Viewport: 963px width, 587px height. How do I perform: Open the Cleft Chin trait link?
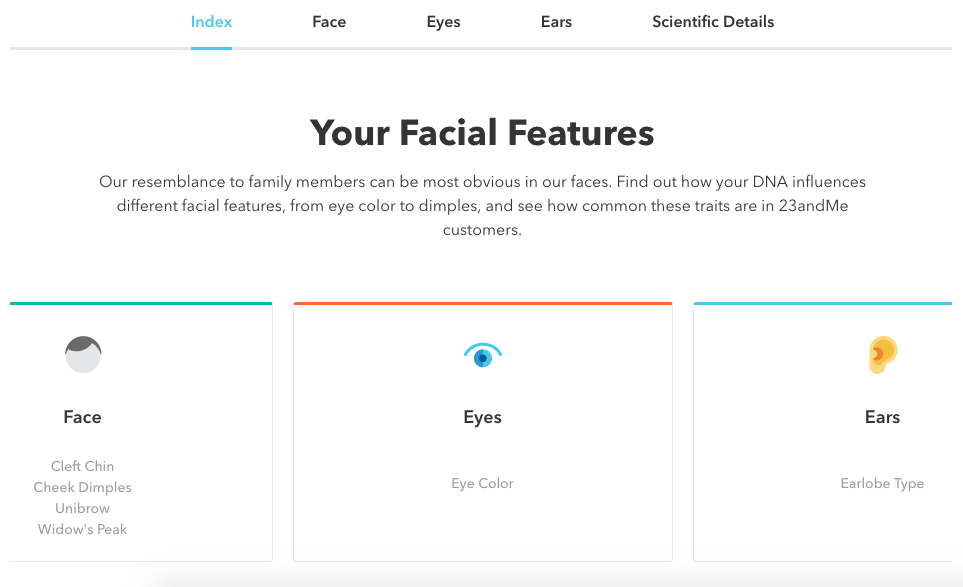coord(83,466)
